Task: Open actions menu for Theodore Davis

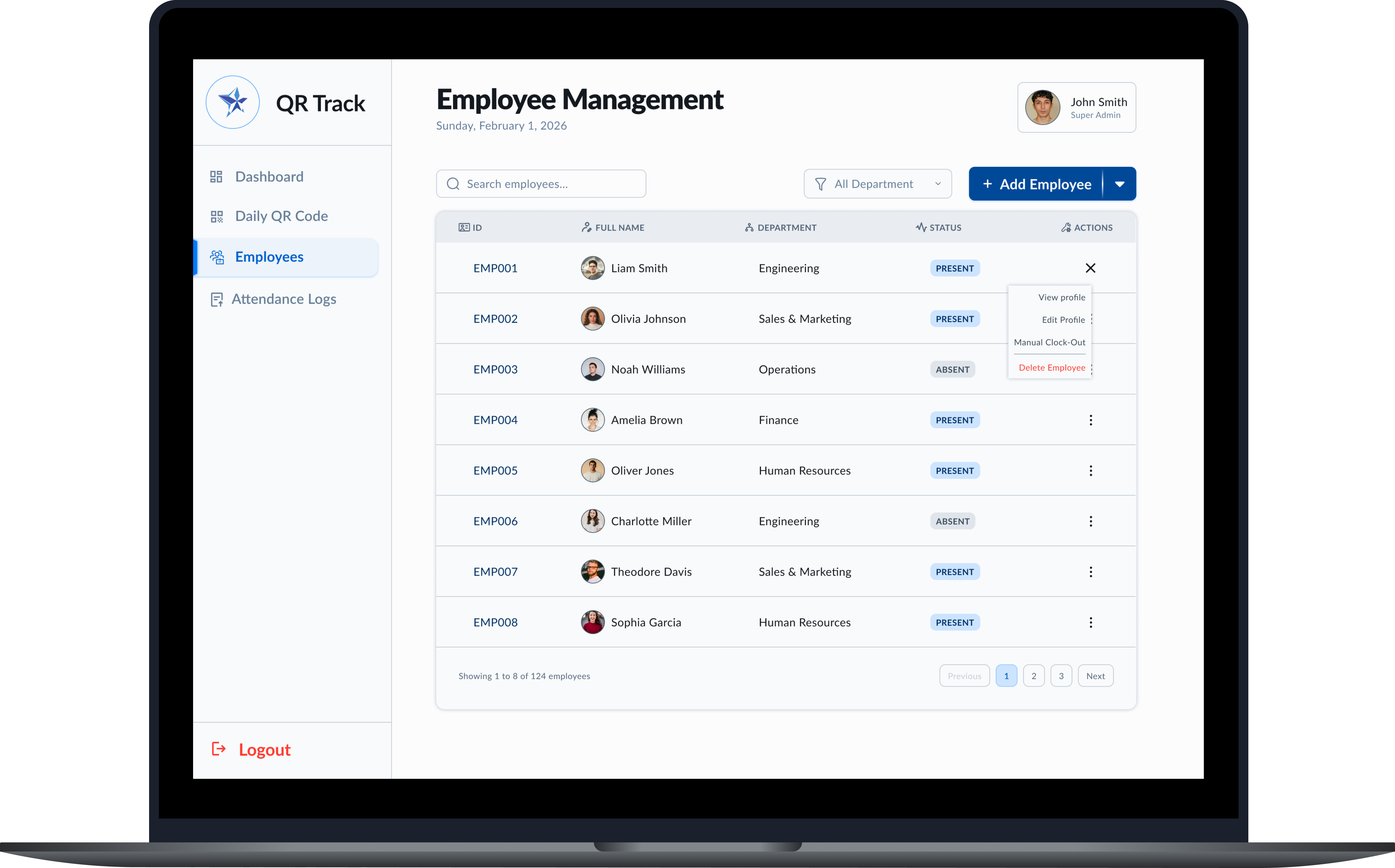Action: [x=1091, y=572]
